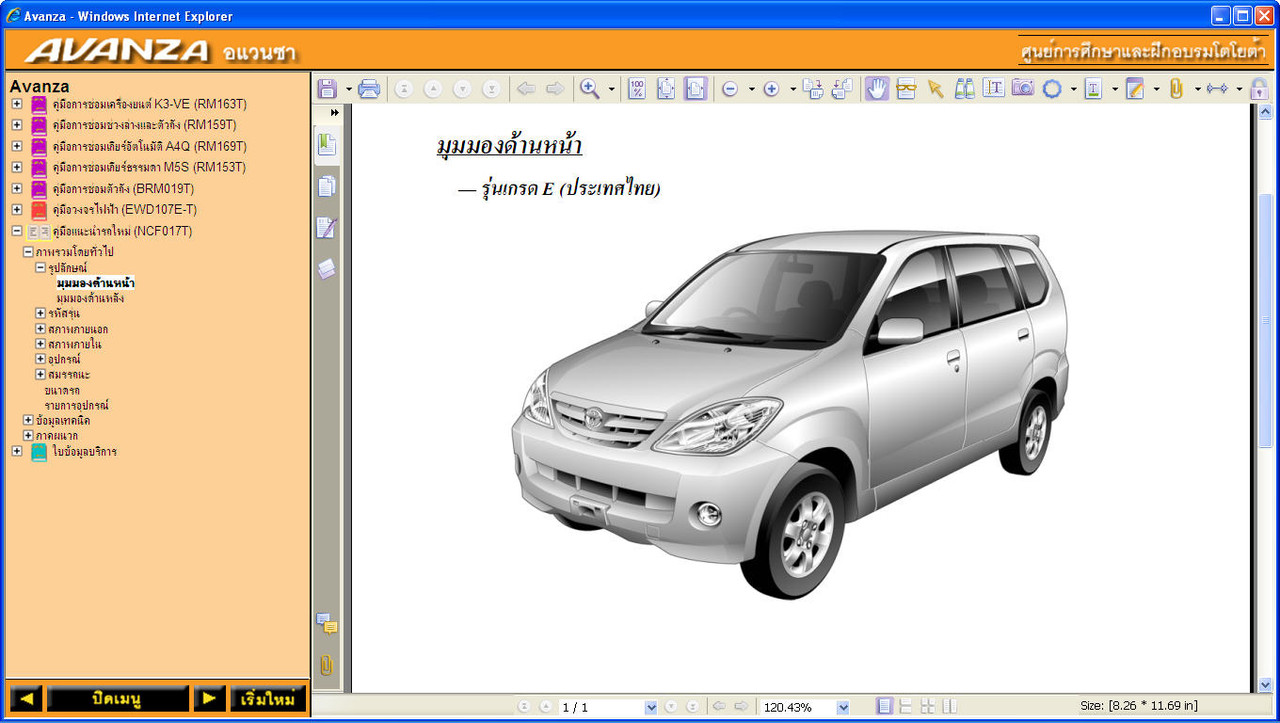Select the Hand tool
Screen dimensions: 1280x723
coord(876,89)
